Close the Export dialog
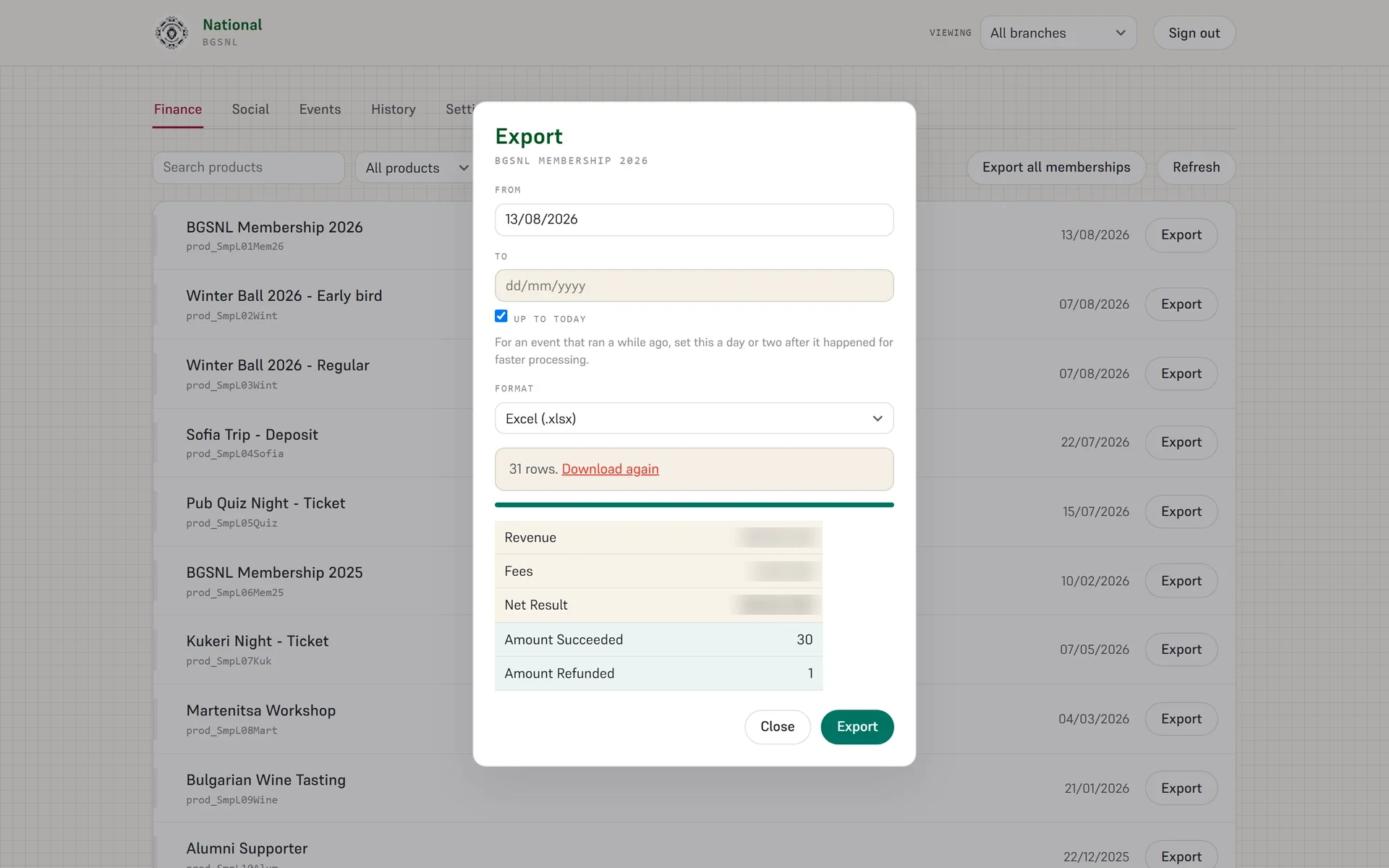 tap(777, 727)
